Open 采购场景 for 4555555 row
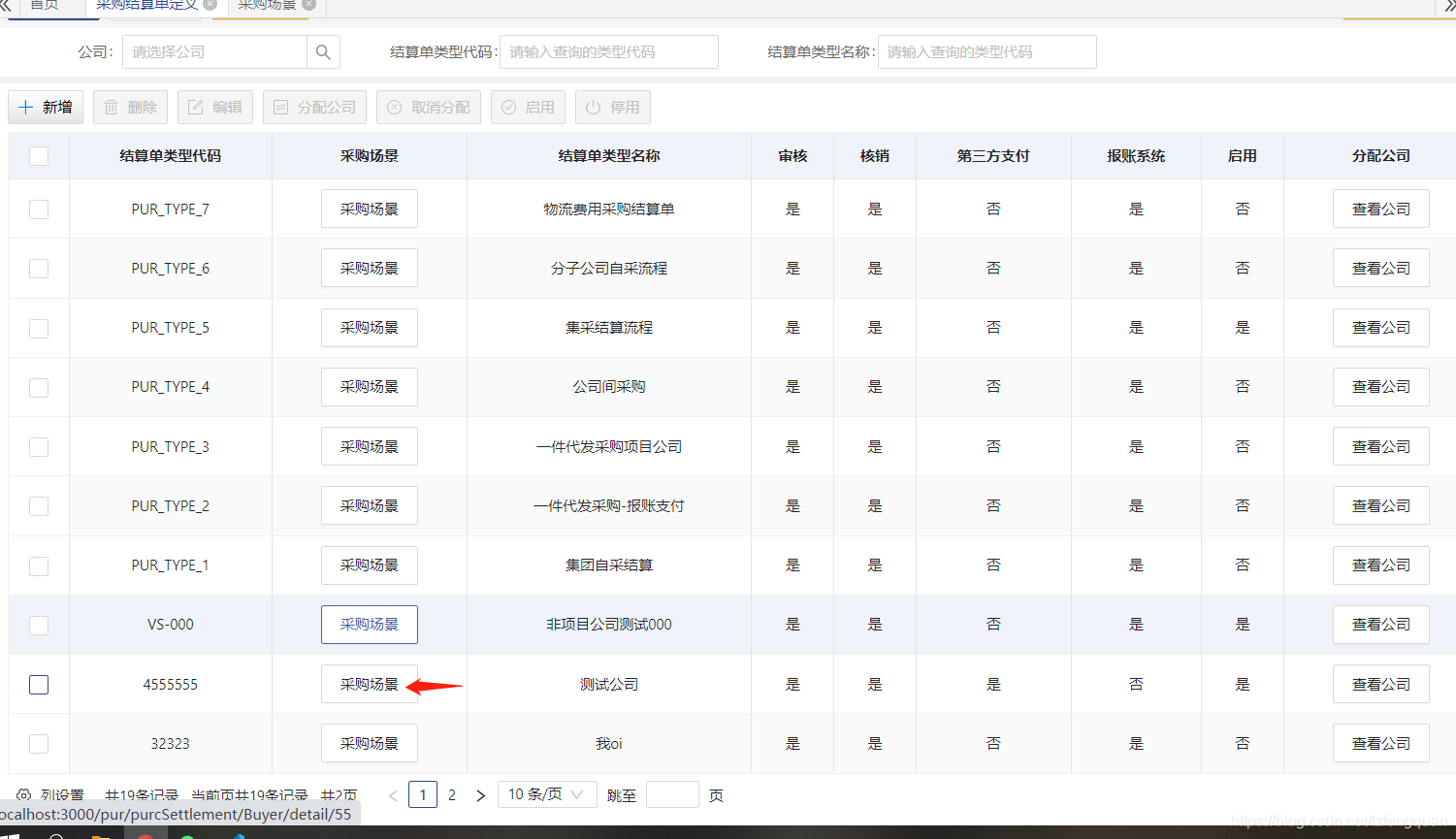The image size is (1456, 839). coord(370,684)
